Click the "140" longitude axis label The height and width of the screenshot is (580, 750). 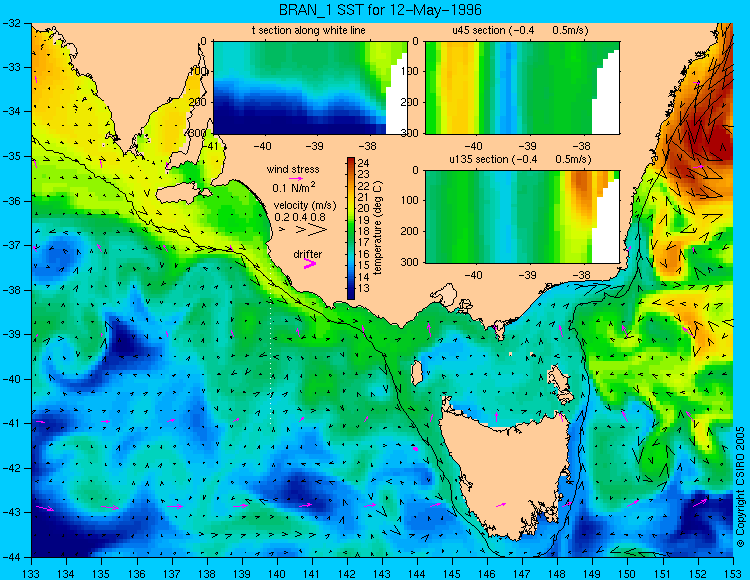pyautogui.click(x=277, y=572)
